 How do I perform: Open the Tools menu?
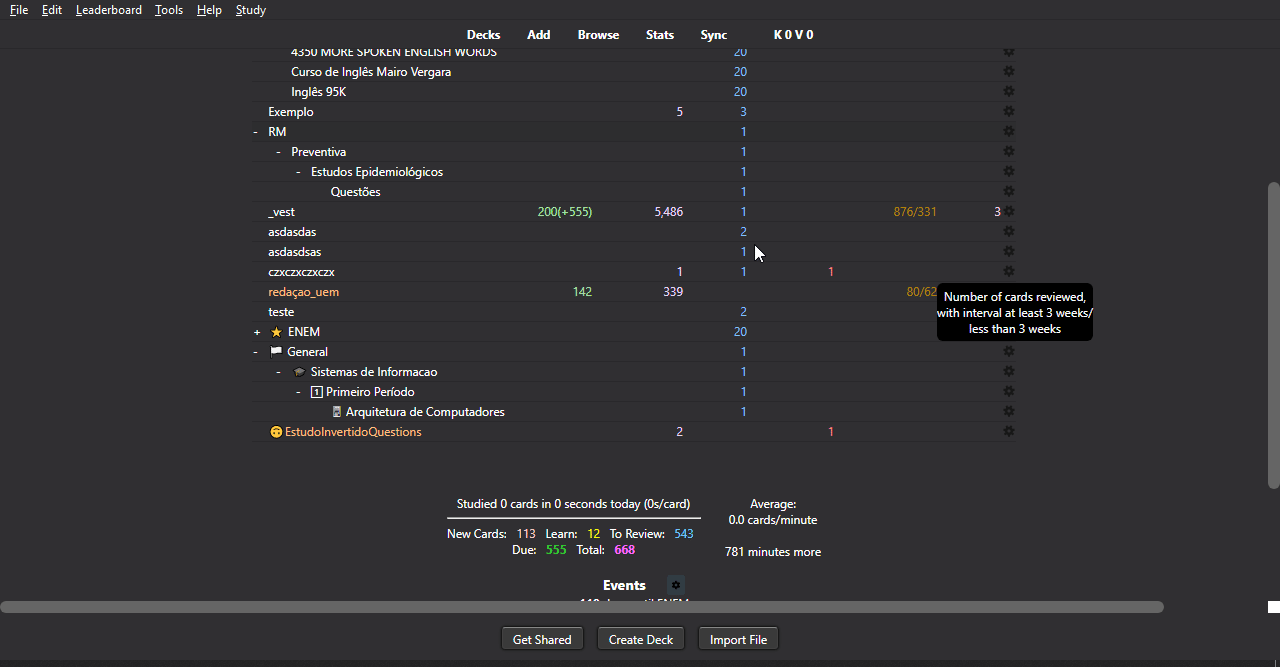coord(169,10)
